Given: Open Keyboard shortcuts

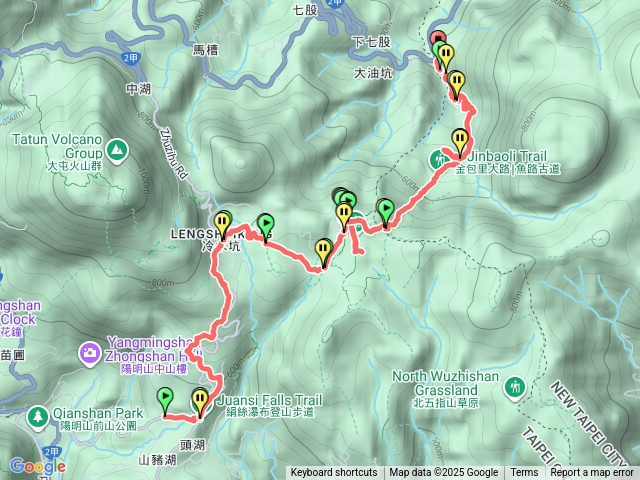Looking at the screenshot, I should click(x=334, y=473).
